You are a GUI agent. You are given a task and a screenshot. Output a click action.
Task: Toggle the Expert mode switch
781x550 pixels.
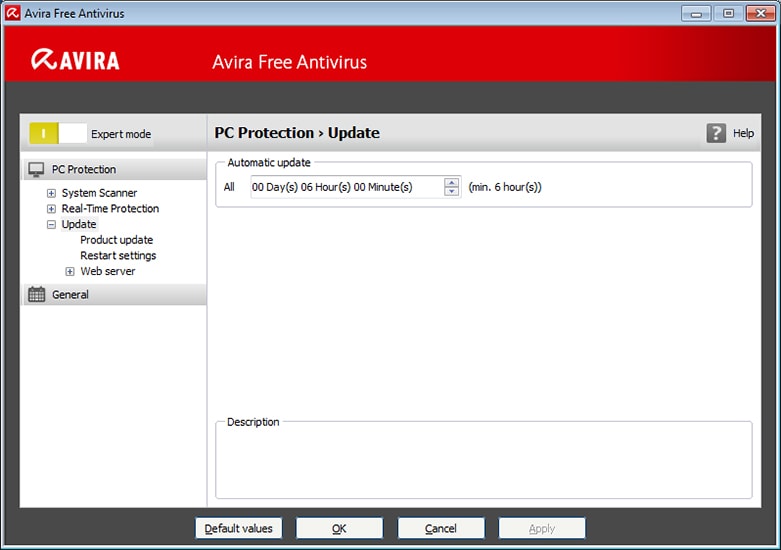[58, 134]
